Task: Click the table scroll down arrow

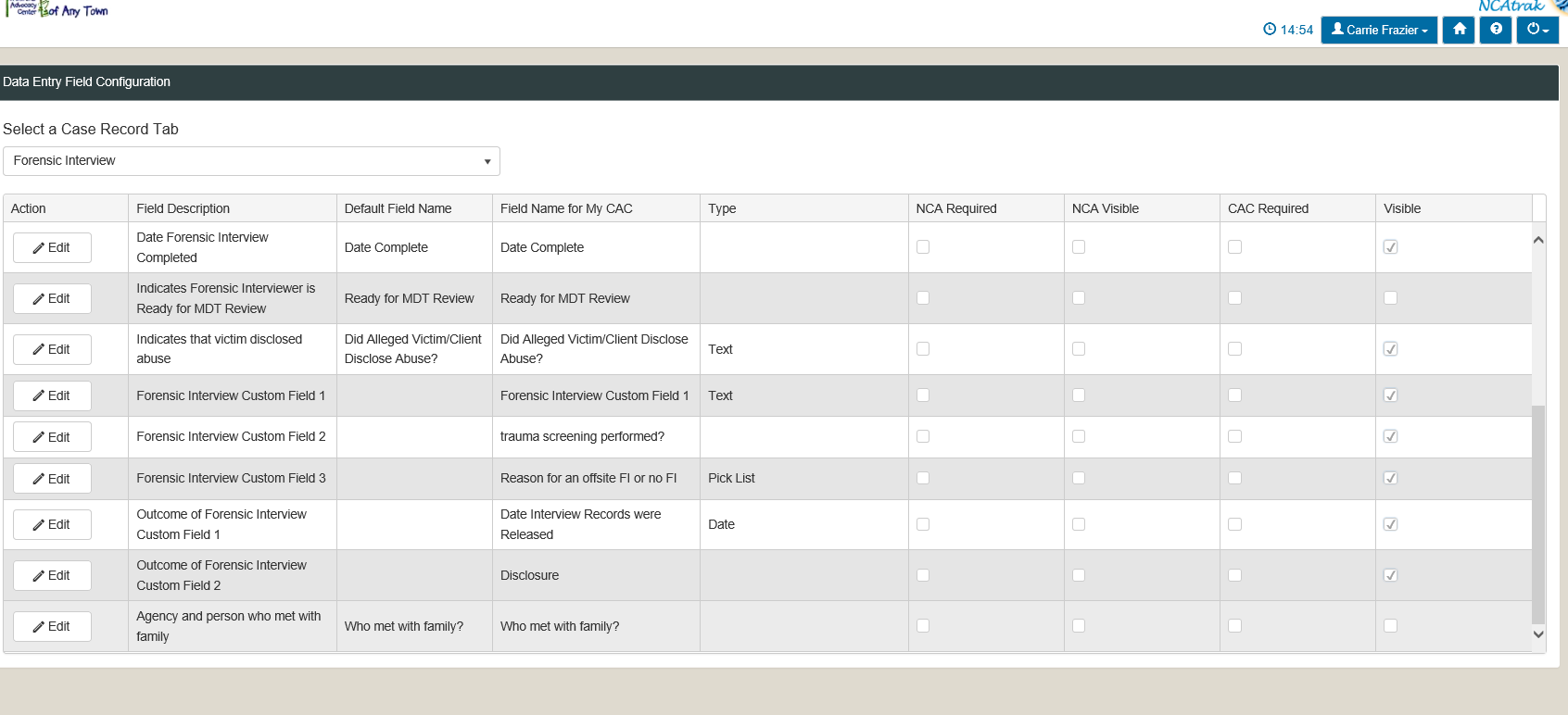Action: [x=1538, y=634]
